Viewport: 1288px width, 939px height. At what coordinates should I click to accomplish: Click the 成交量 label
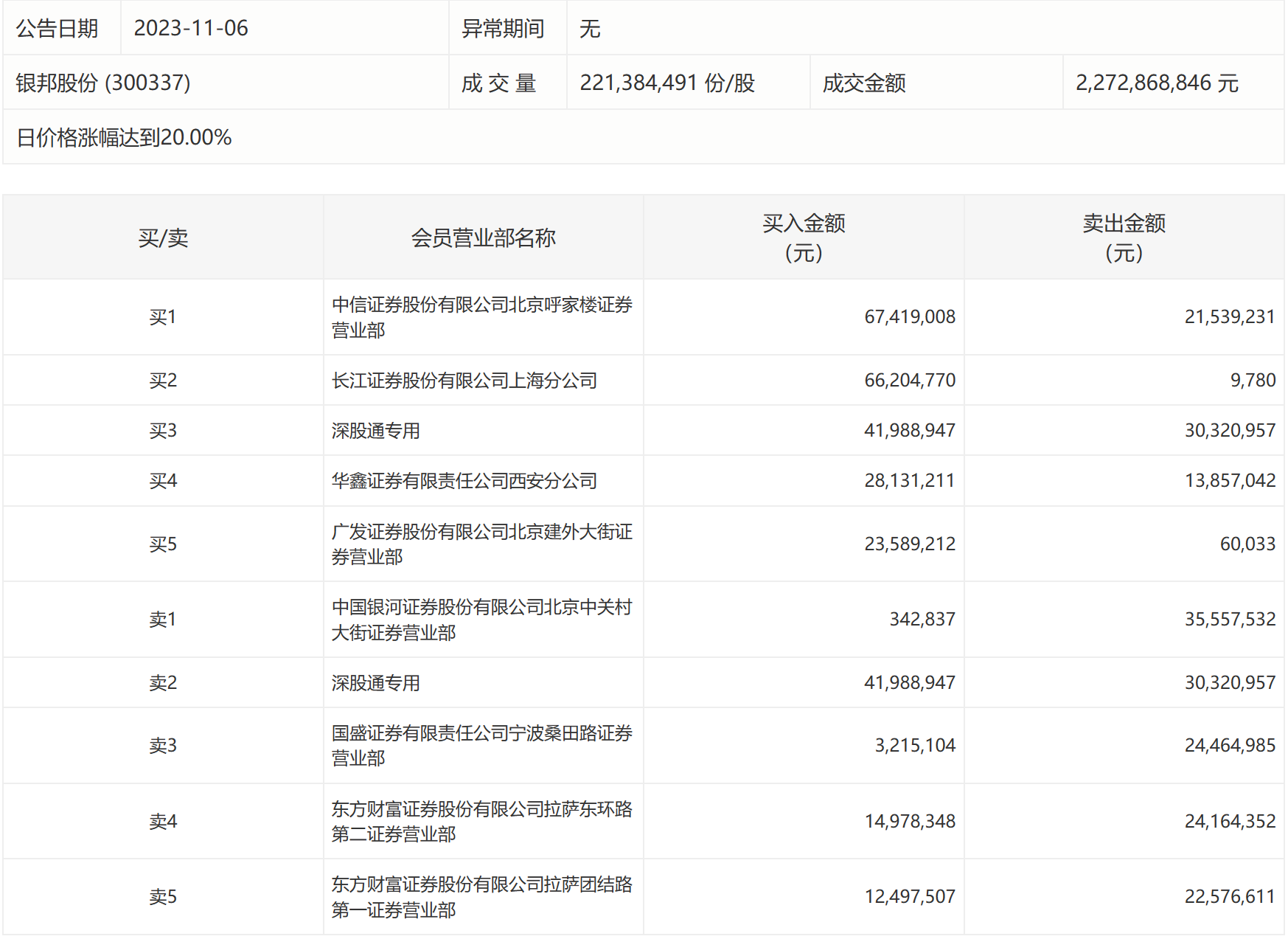coord(498,83)
